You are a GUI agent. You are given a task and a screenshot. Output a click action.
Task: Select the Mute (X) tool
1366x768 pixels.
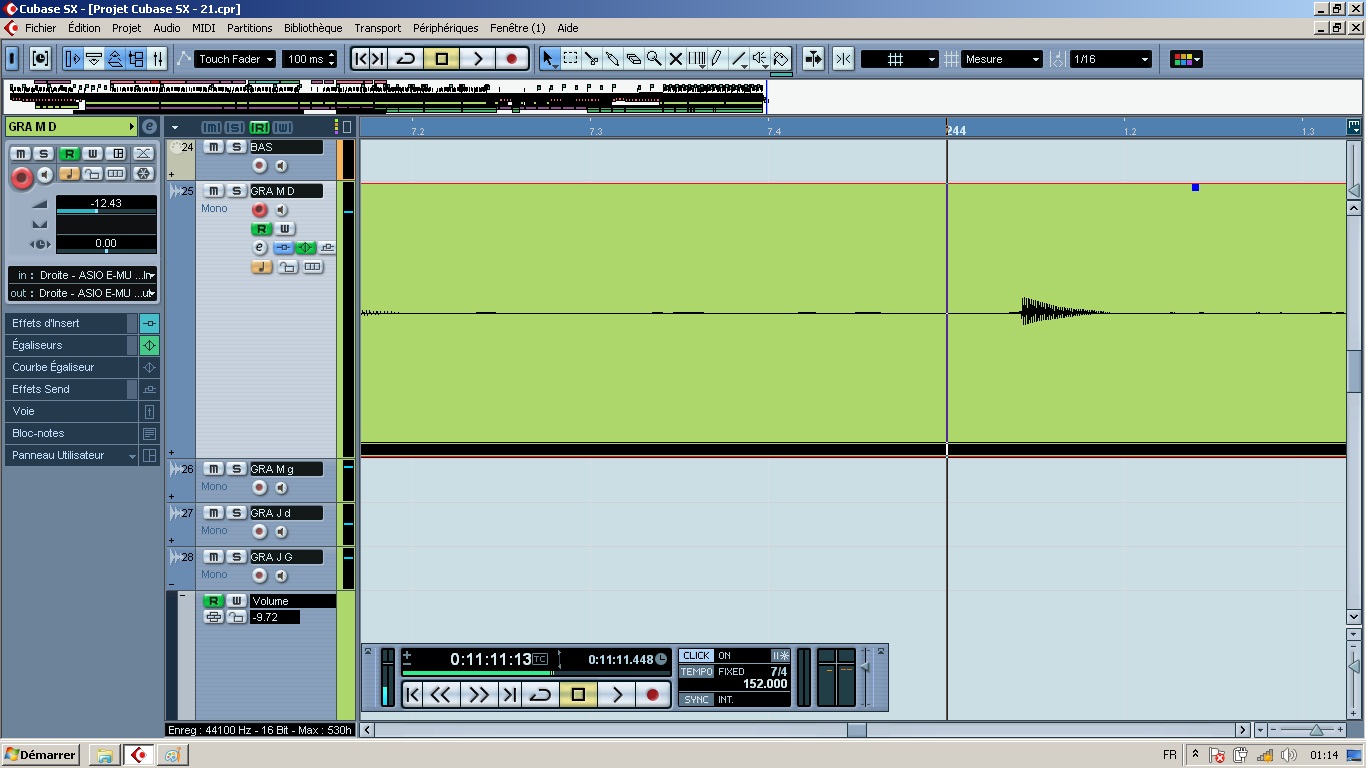coord(675,59)
